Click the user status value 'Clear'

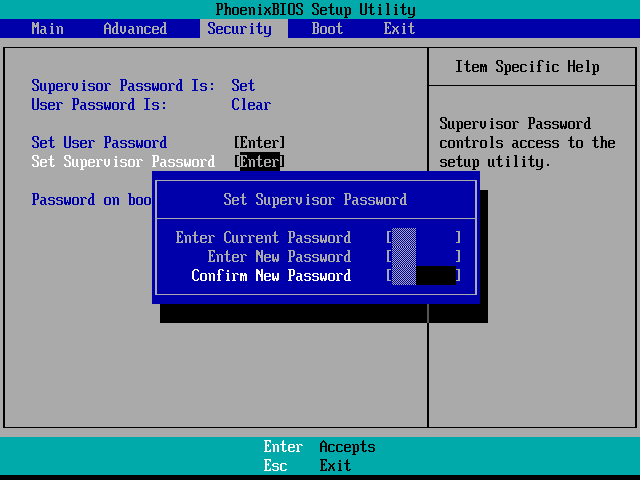pyautogui.click(x=251, y=105)
